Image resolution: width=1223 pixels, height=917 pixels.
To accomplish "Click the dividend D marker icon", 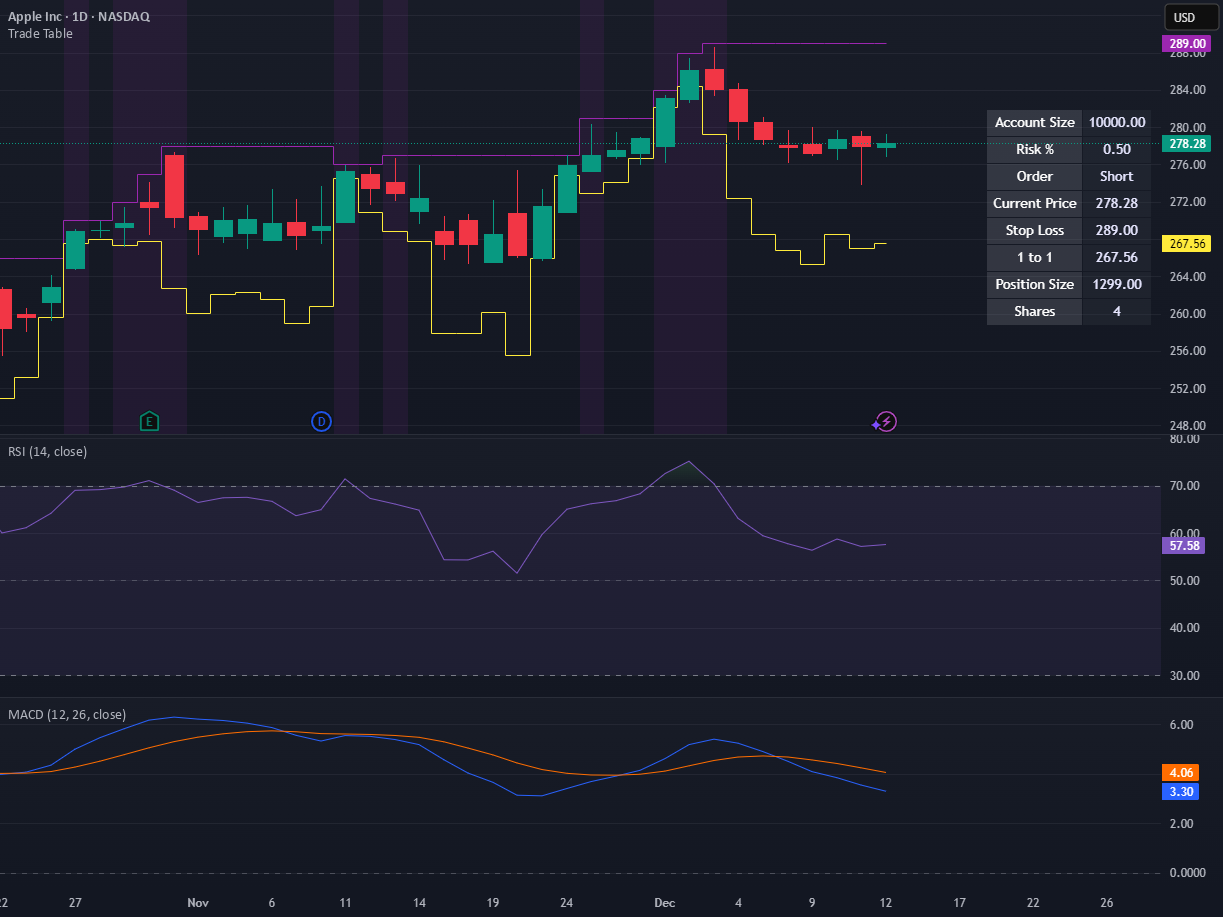I will [x=321, y=422].
